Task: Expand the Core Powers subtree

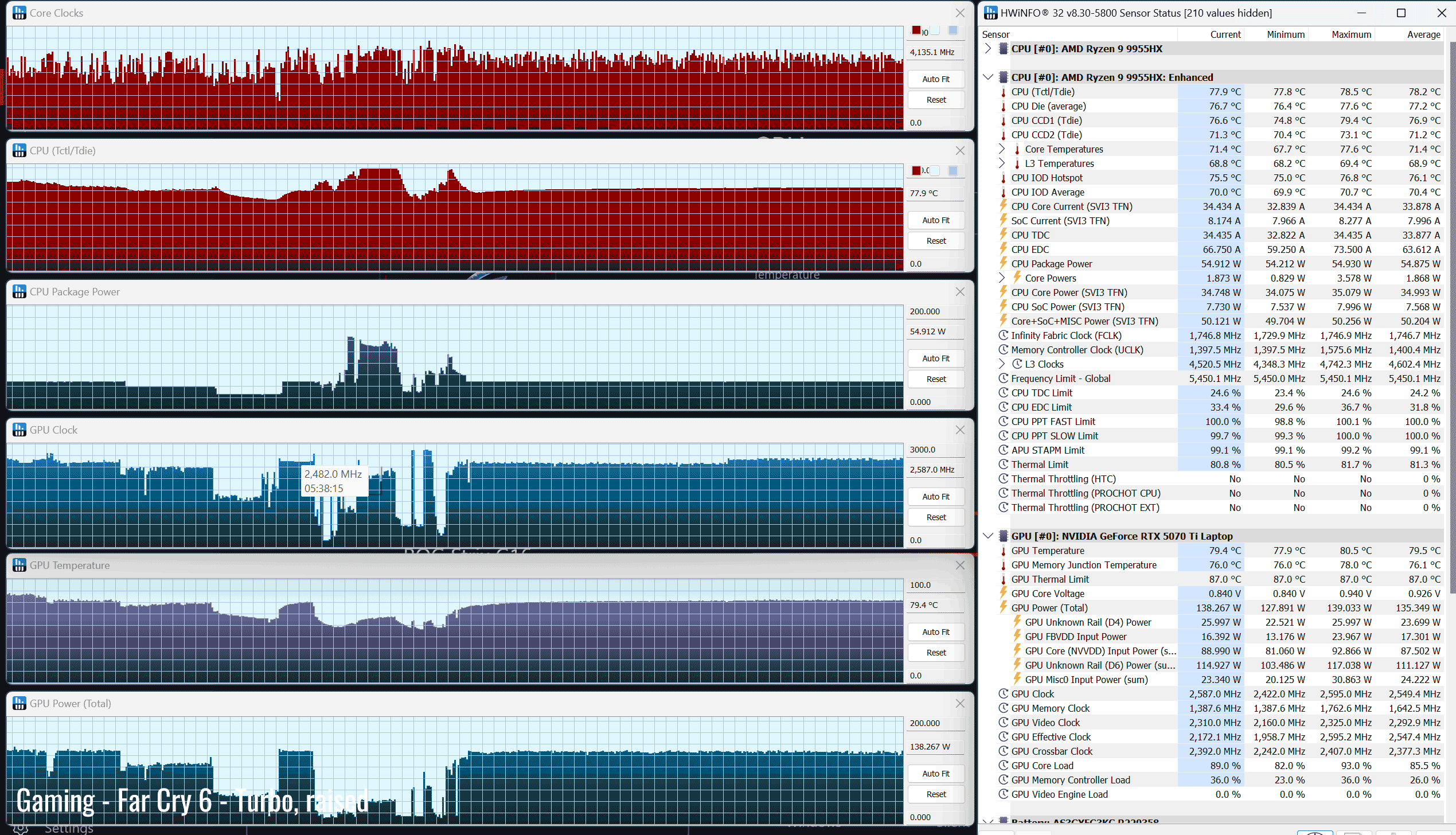Action: (1001, 278)
